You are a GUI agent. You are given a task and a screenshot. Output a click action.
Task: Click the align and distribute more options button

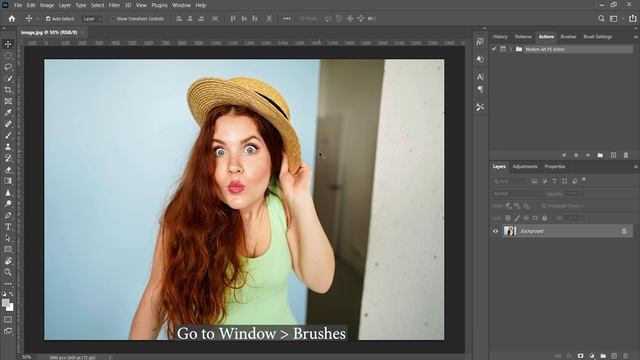pyautogui.click(x=287, y=19)
